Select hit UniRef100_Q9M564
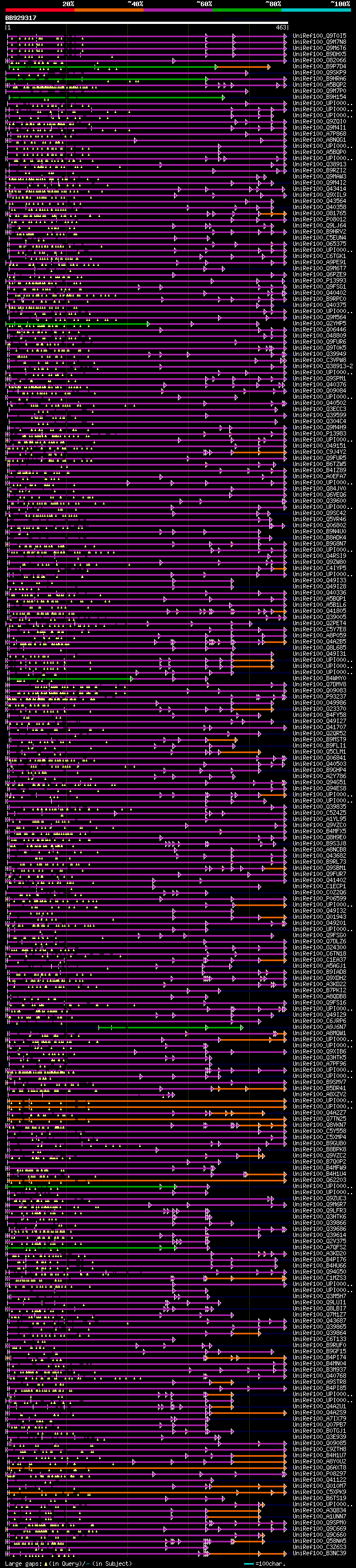Screen dimensions: 356x1568 pos(319,317)
